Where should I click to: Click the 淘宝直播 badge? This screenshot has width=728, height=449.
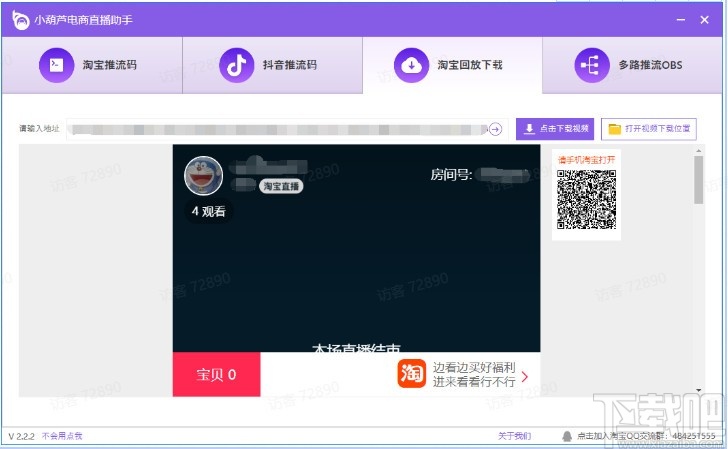281,186
